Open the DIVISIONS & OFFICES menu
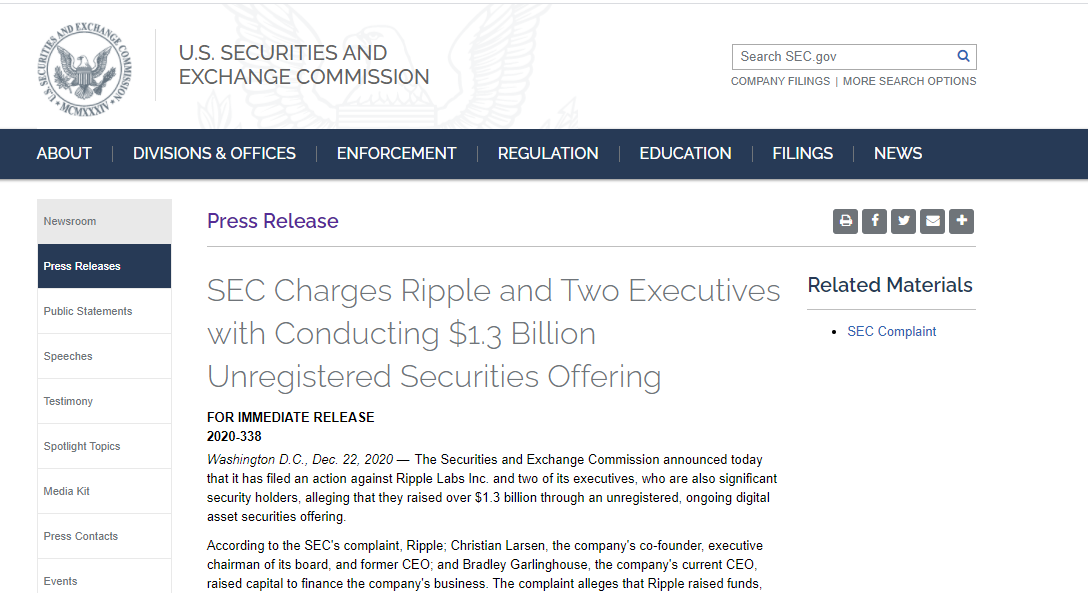 click(214, 153)
